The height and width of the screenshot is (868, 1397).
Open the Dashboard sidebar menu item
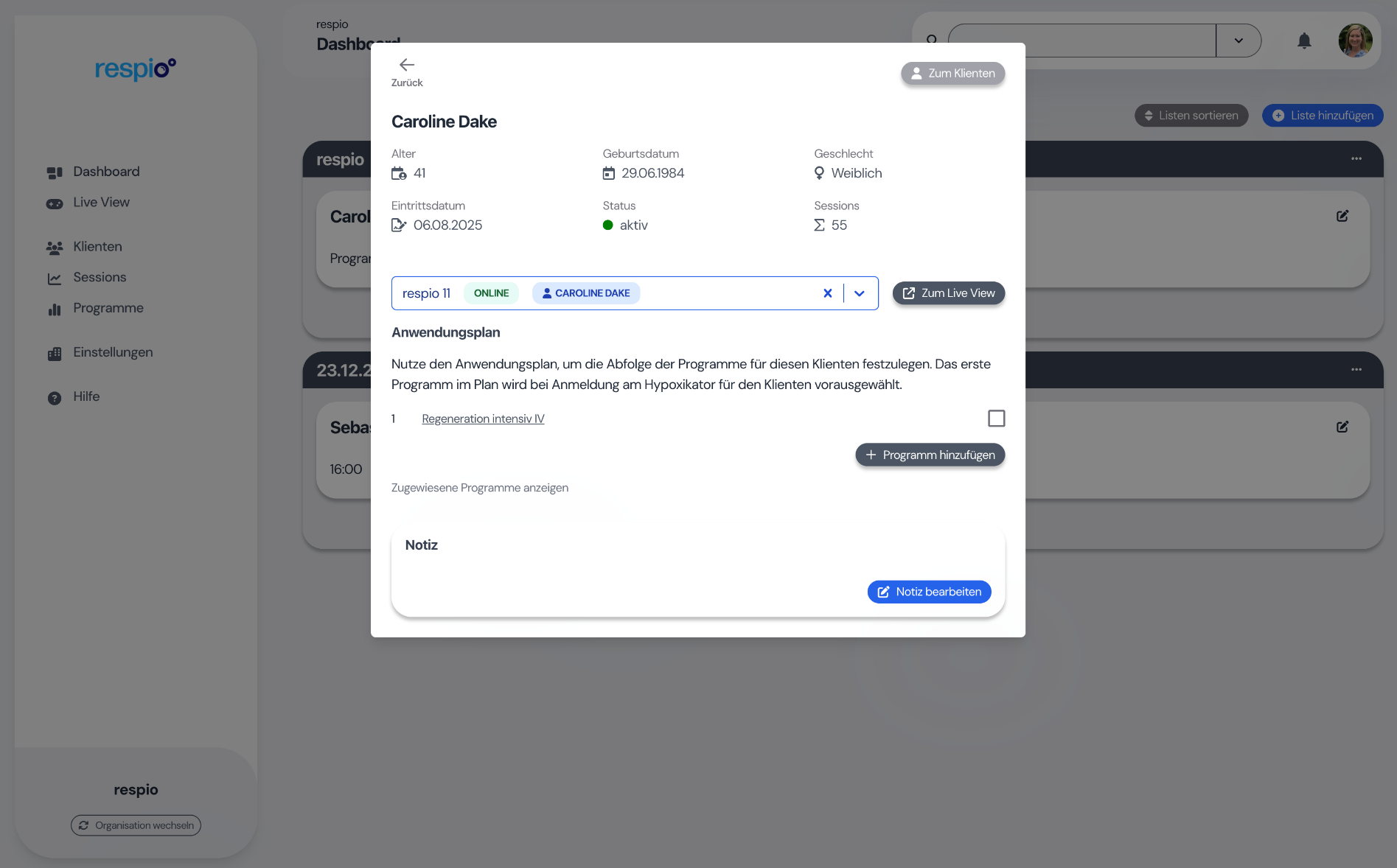pos(105,172)
